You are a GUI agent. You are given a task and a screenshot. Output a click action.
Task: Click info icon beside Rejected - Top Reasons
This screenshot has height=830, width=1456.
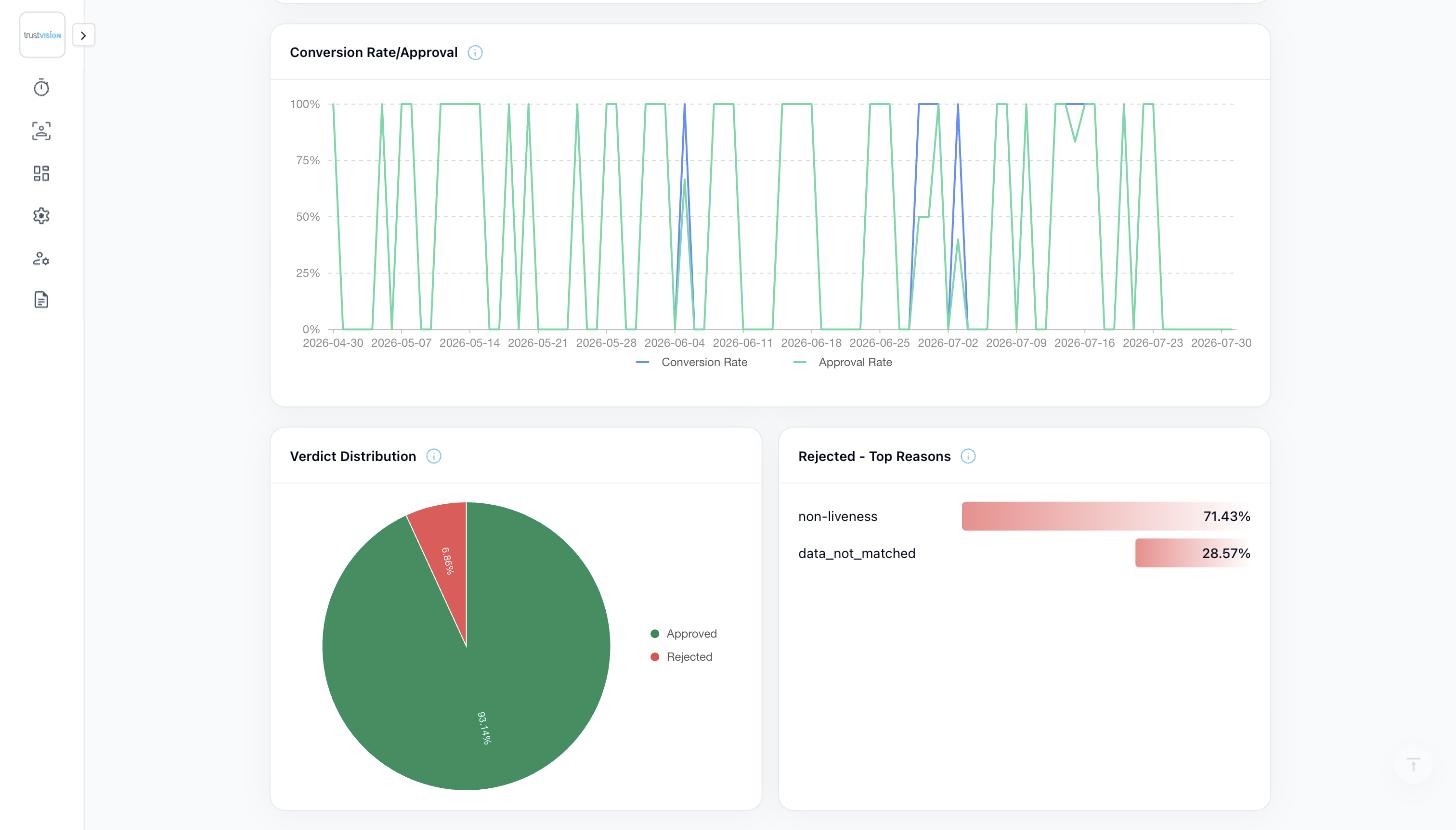click(x=968, y=456)
